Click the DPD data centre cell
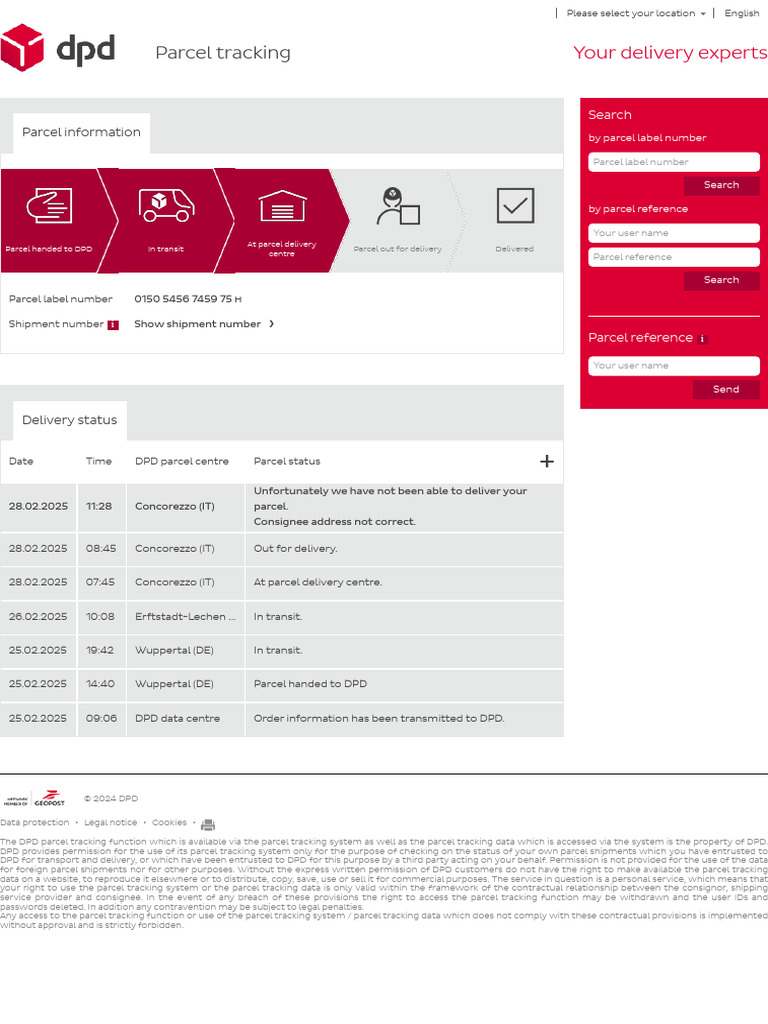This screenshot has width=768, height=1024. click(x=185, y=719)
